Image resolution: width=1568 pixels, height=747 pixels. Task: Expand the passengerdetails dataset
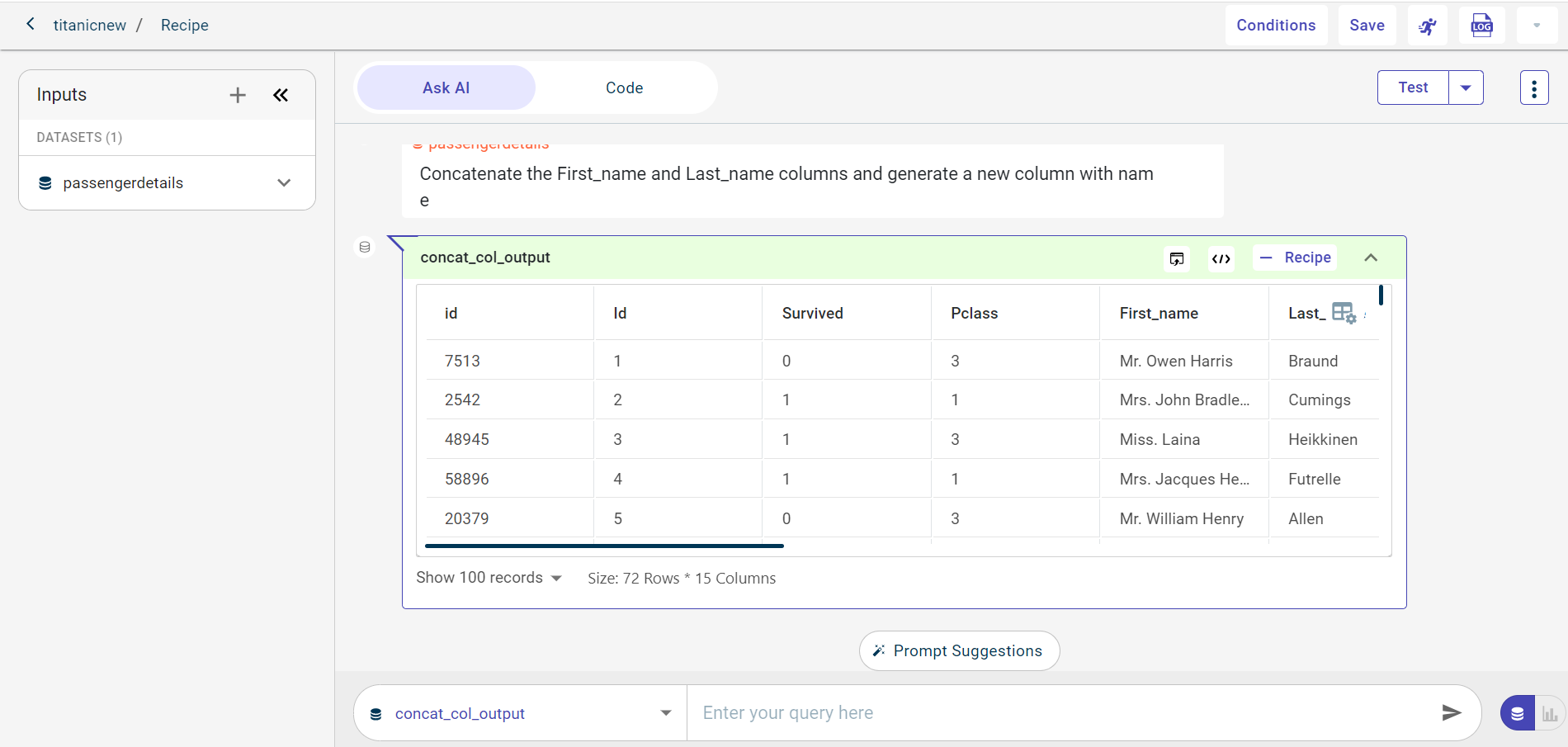[x=284, y=182]
